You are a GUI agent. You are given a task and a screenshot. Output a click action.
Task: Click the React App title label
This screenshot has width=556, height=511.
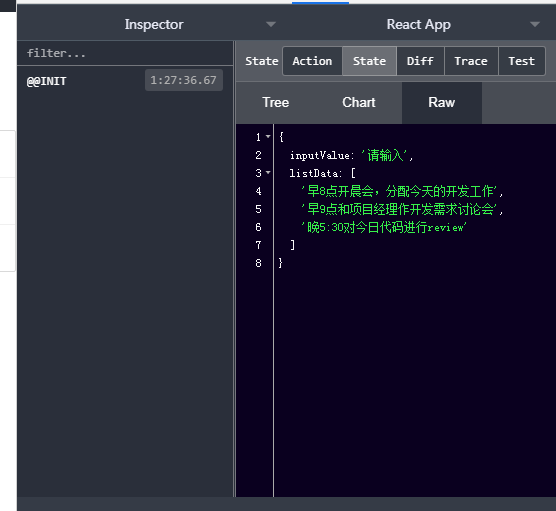pyautogui.click(x=418, y=24)
